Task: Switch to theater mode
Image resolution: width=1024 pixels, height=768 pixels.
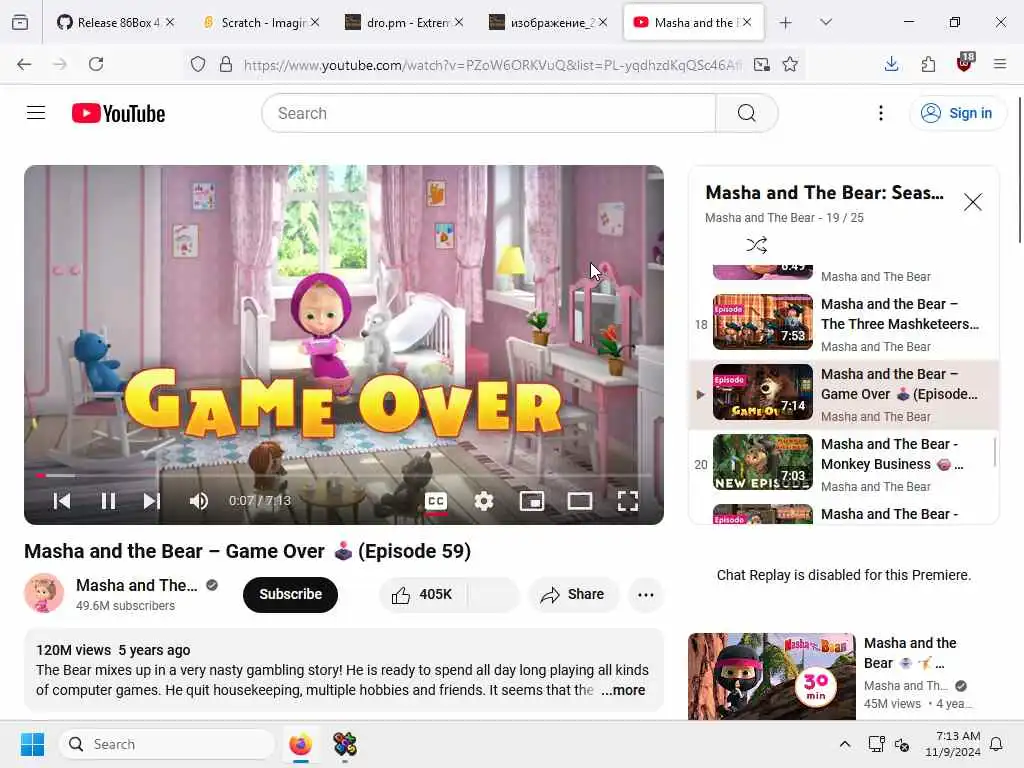Action: point(579,501)
